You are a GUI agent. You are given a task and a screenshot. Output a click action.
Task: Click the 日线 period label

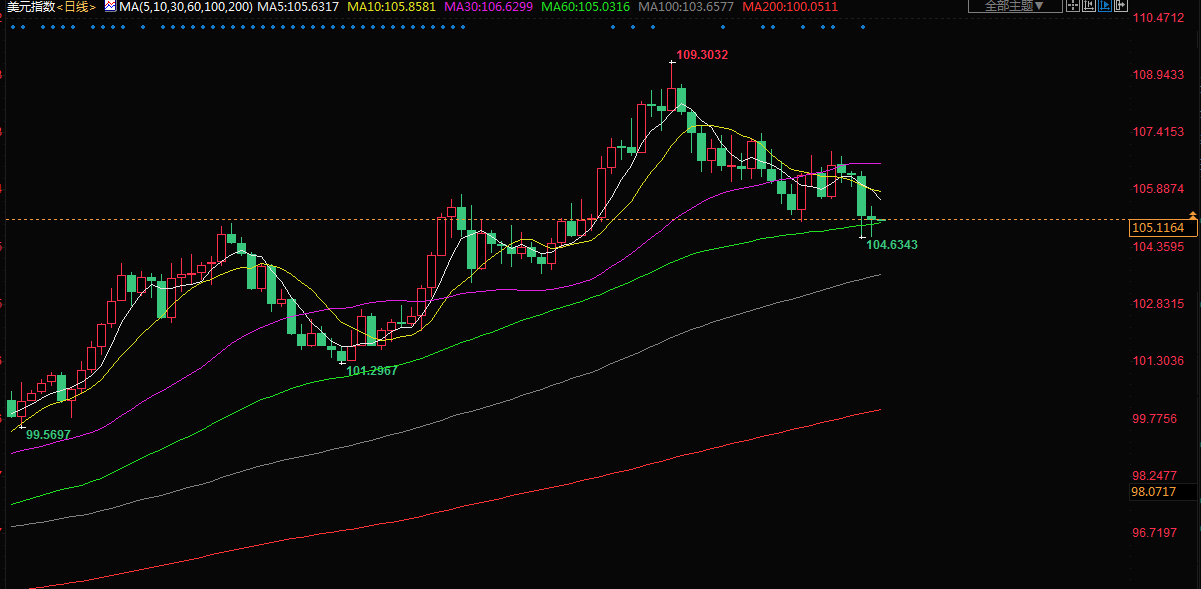[77, 6]
